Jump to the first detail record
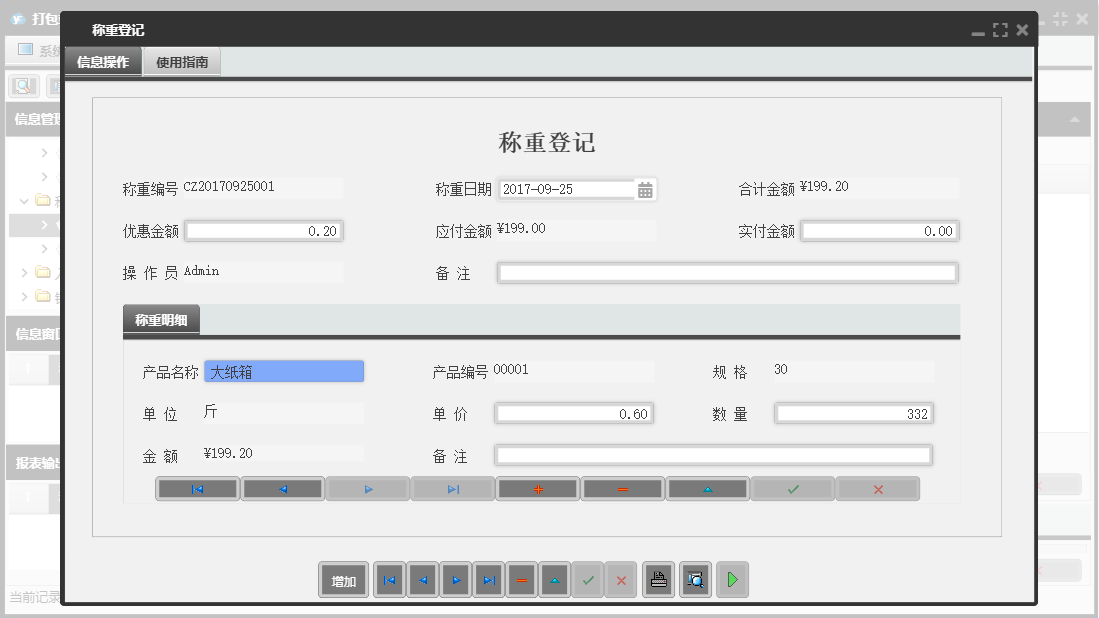Image resolution: width=1099 pixels, height=618 pixels. [x=197, y=488]
